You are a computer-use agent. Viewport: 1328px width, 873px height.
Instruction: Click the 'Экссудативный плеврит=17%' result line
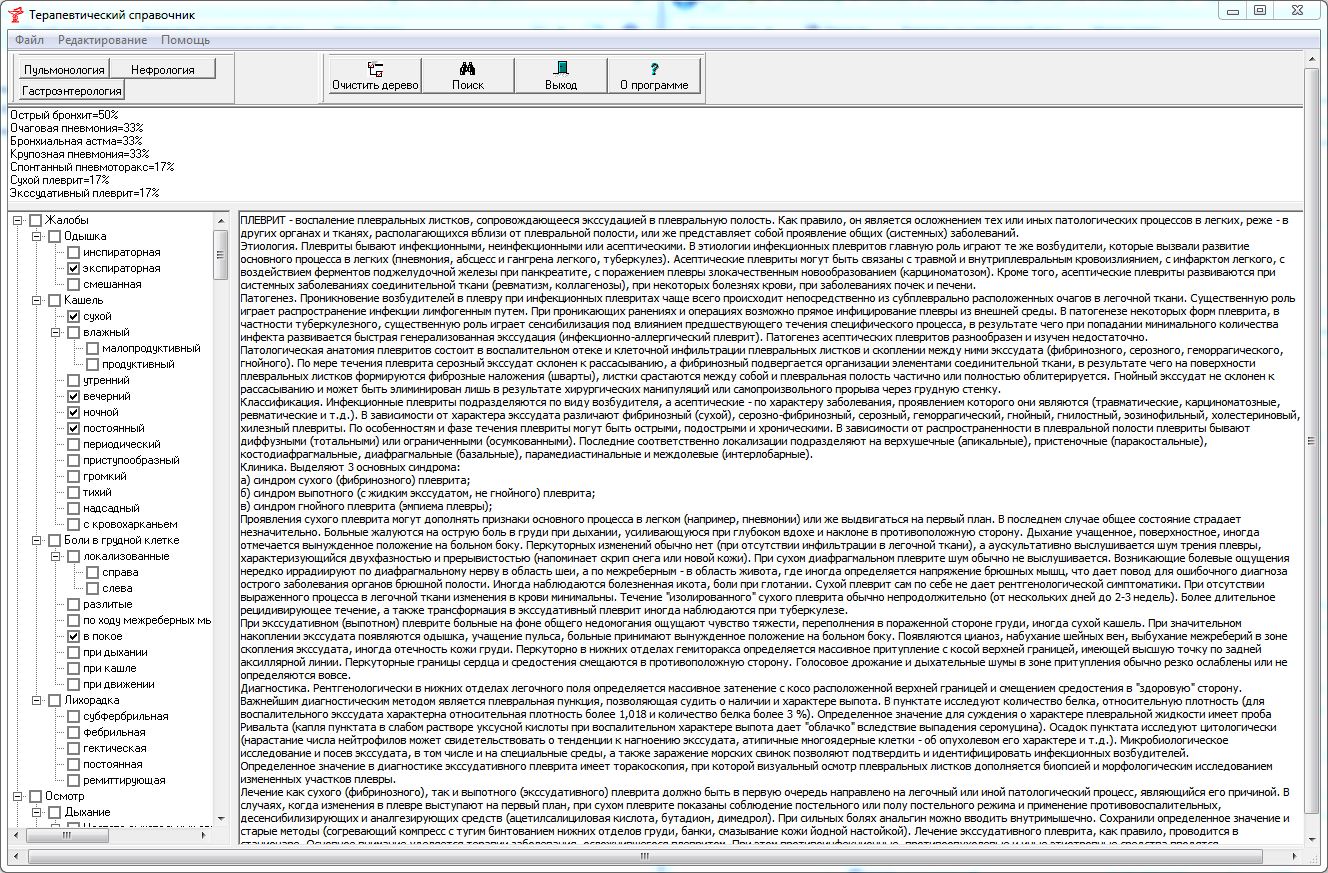pos(84,194)
